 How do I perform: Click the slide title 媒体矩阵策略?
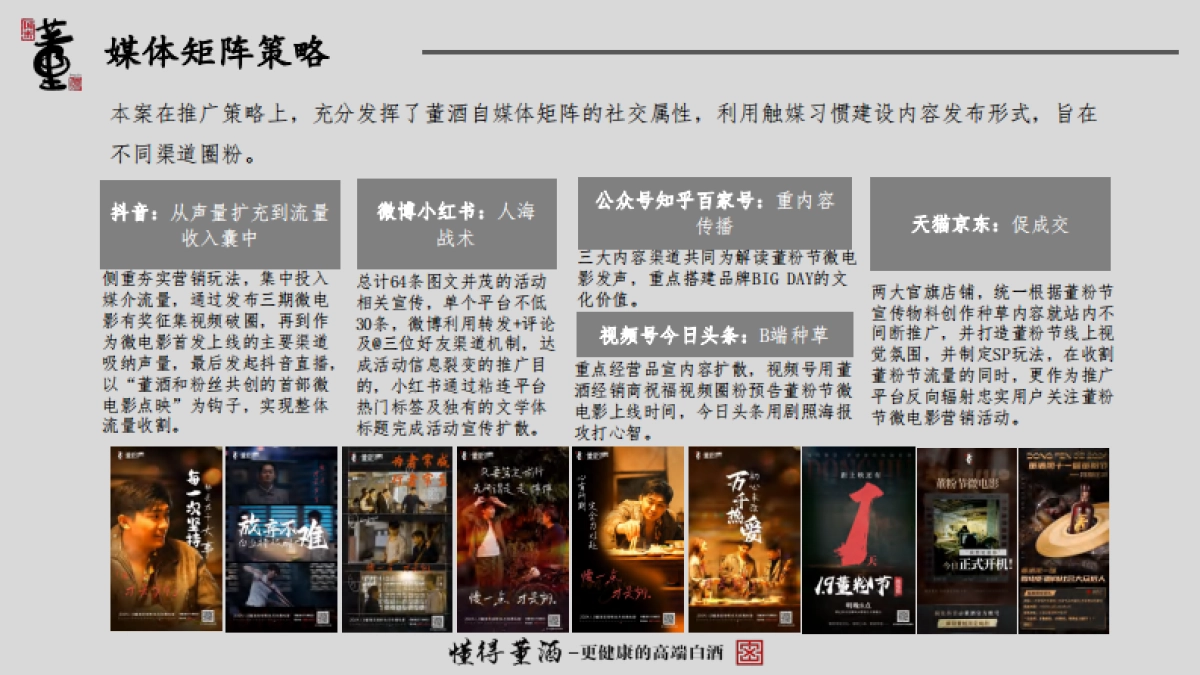[217, 51]
